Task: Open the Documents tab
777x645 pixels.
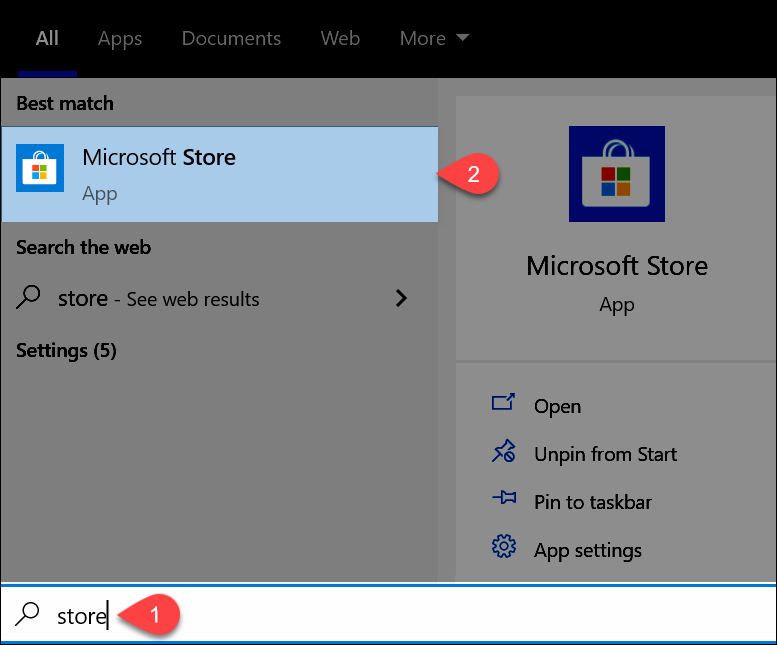Action: tap(231, 38)
